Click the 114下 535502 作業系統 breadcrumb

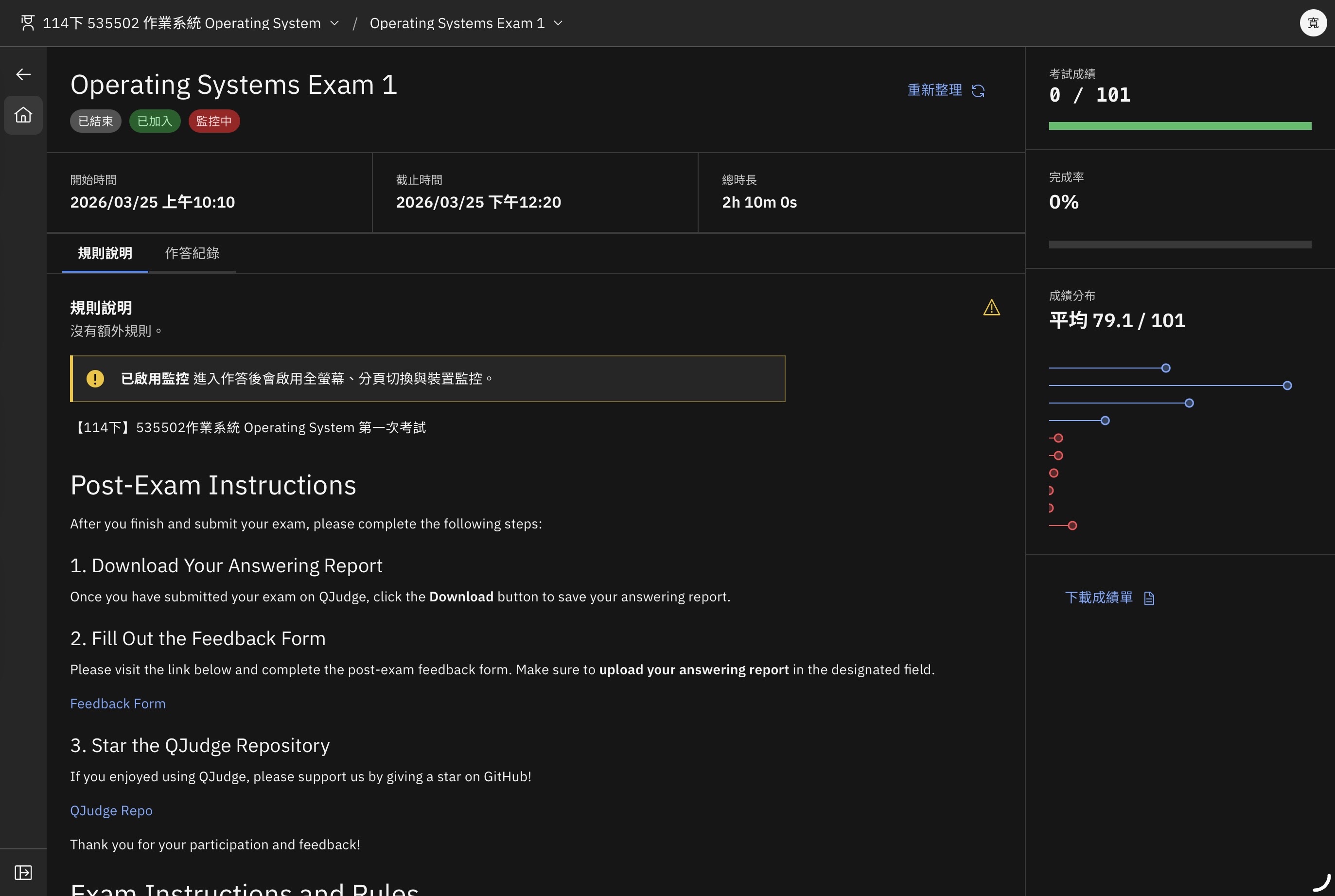tap(182, 23)
